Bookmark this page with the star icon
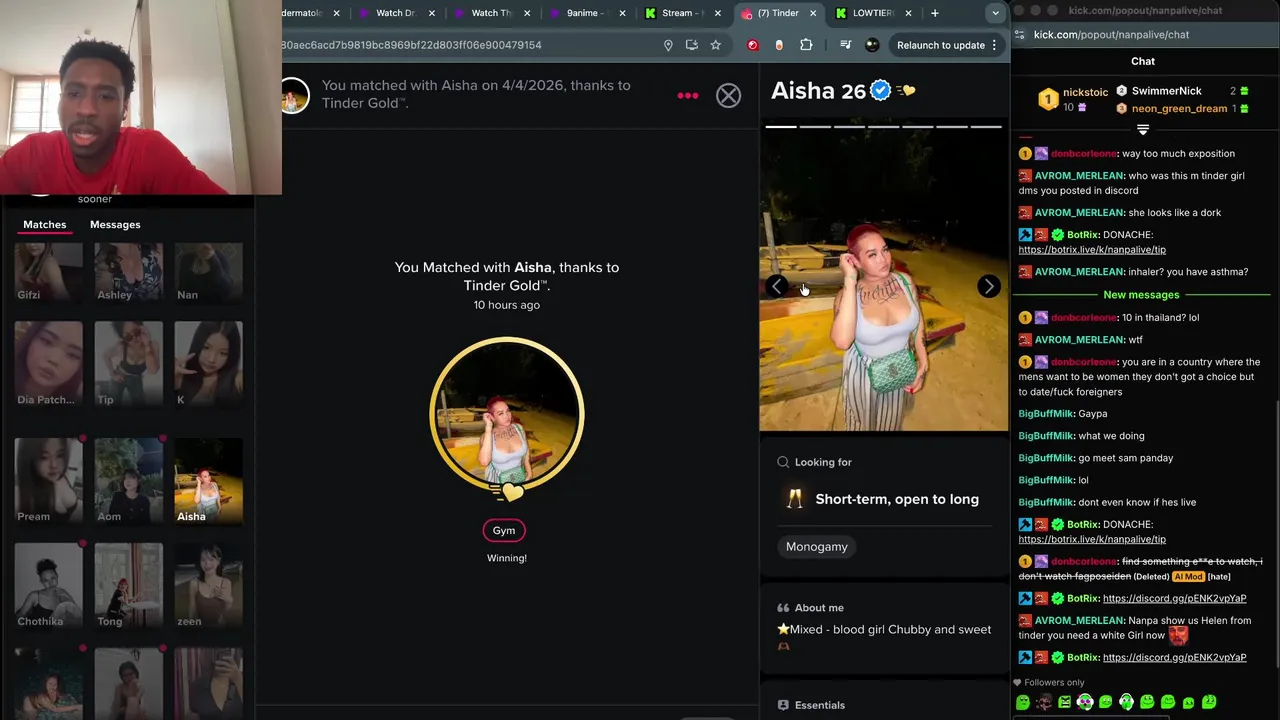This screenshot has height=720, width=1280. tap(716, 45)
